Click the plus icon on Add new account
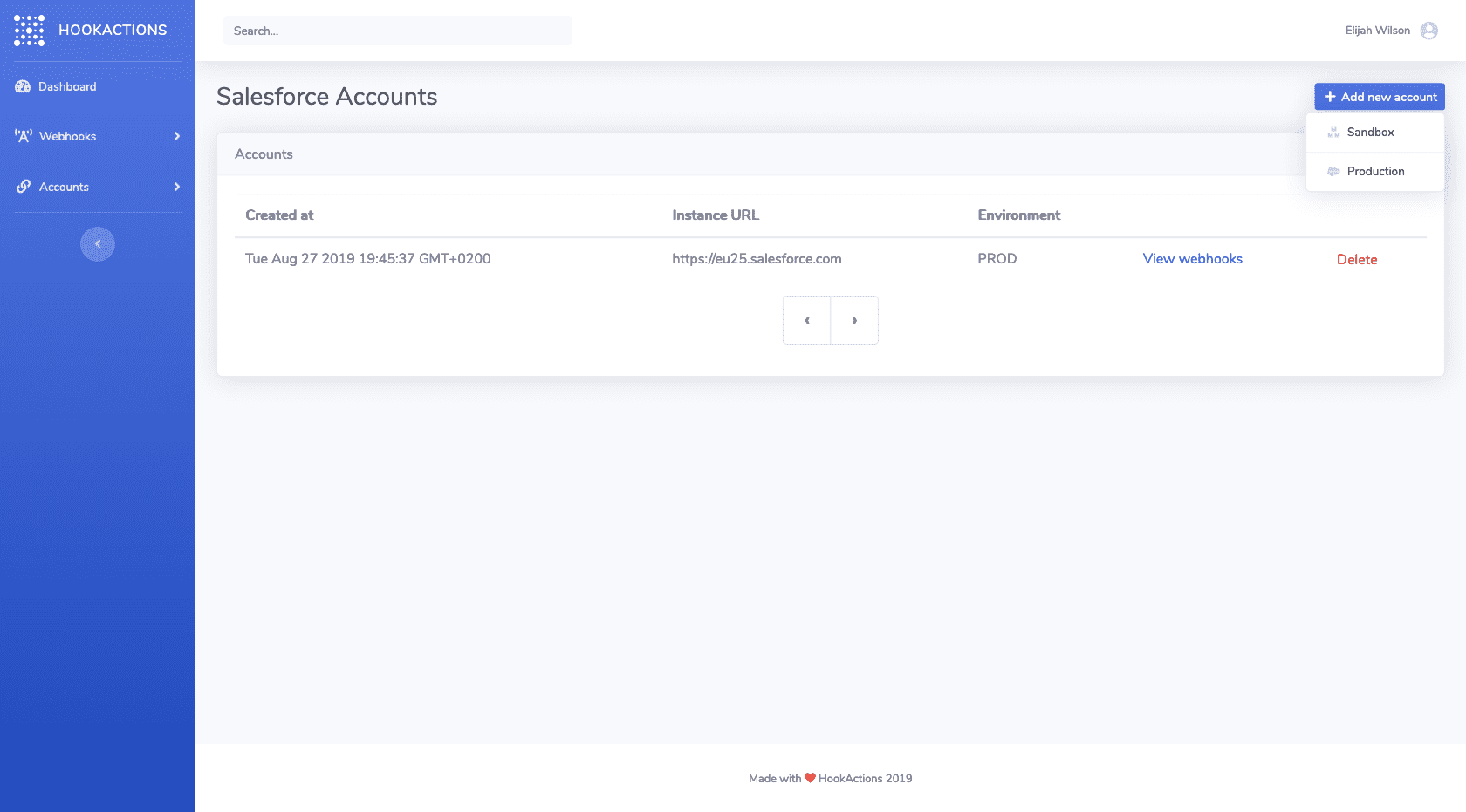Screen dimensions: 1466x812 click(x=1330, y=97)
